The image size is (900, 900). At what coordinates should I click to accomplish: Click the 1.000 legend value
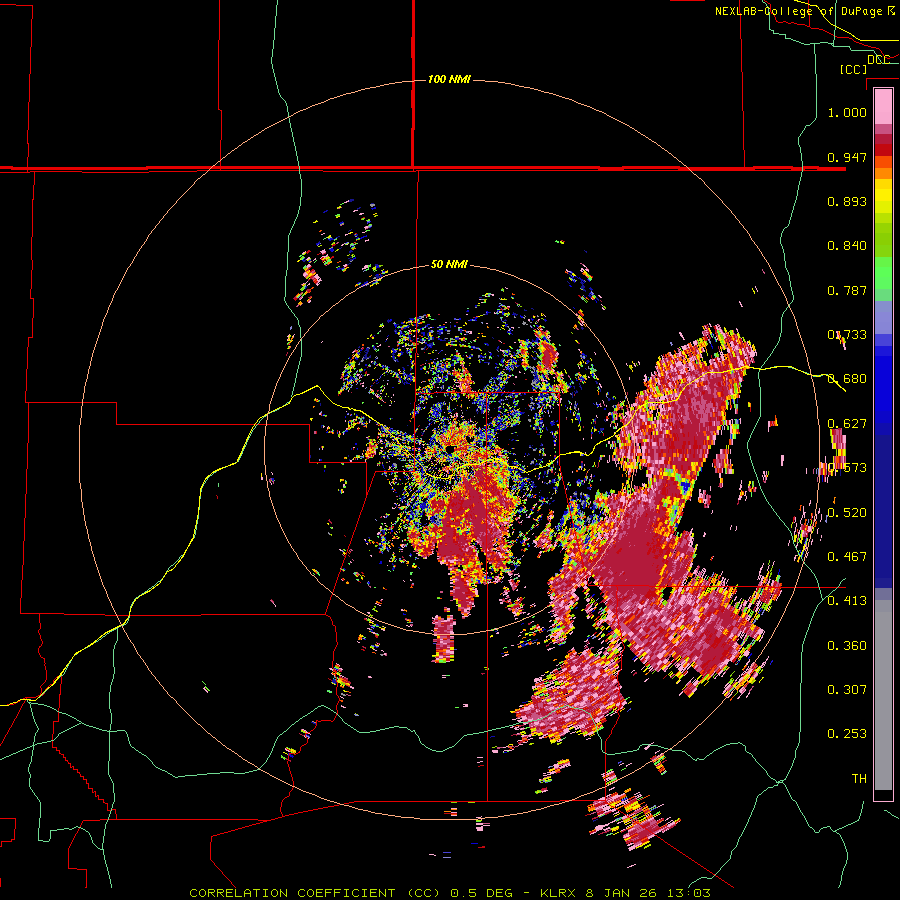point(847,112)
